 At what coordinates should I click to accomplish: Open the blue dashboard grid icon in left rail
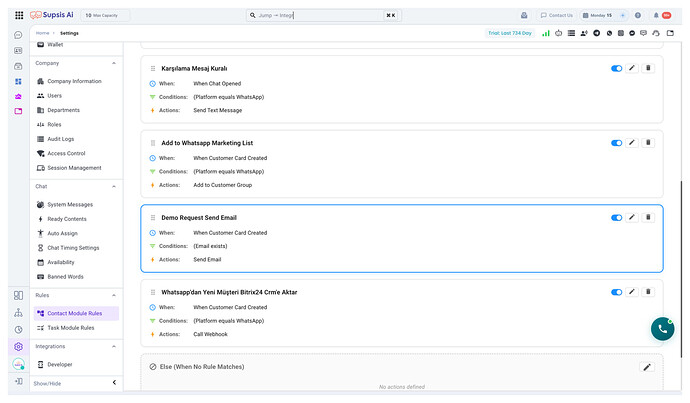[x=18, y=81]
